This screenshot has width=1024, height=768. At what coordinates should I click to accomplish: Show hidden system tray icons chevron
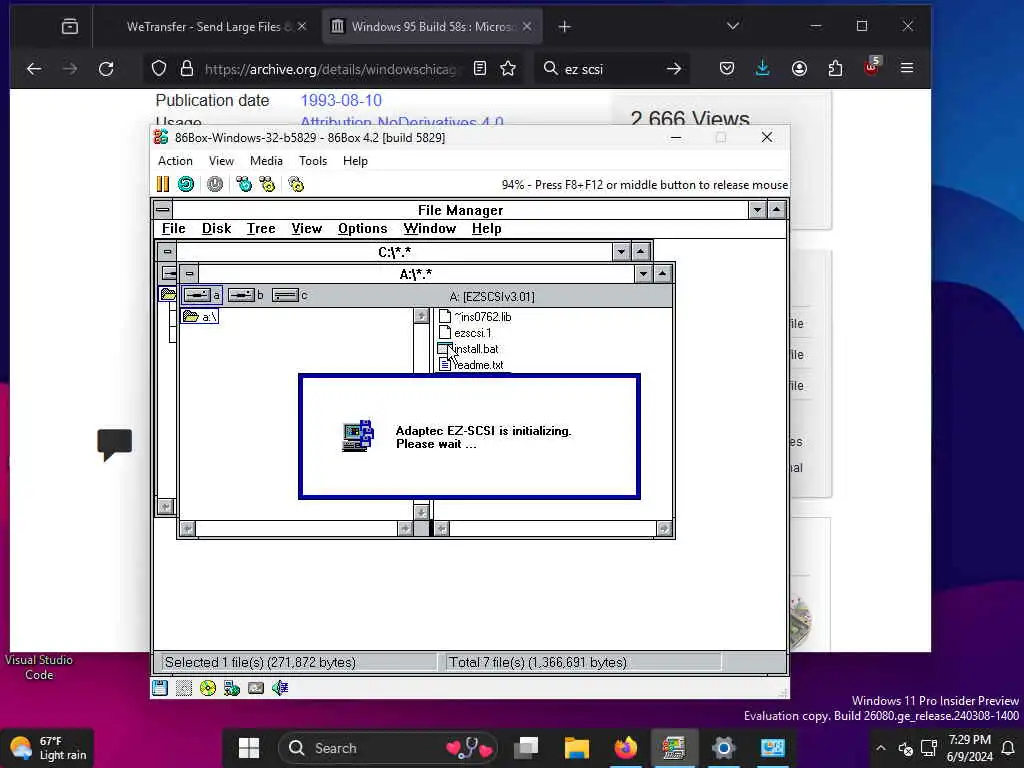point(881,748)
